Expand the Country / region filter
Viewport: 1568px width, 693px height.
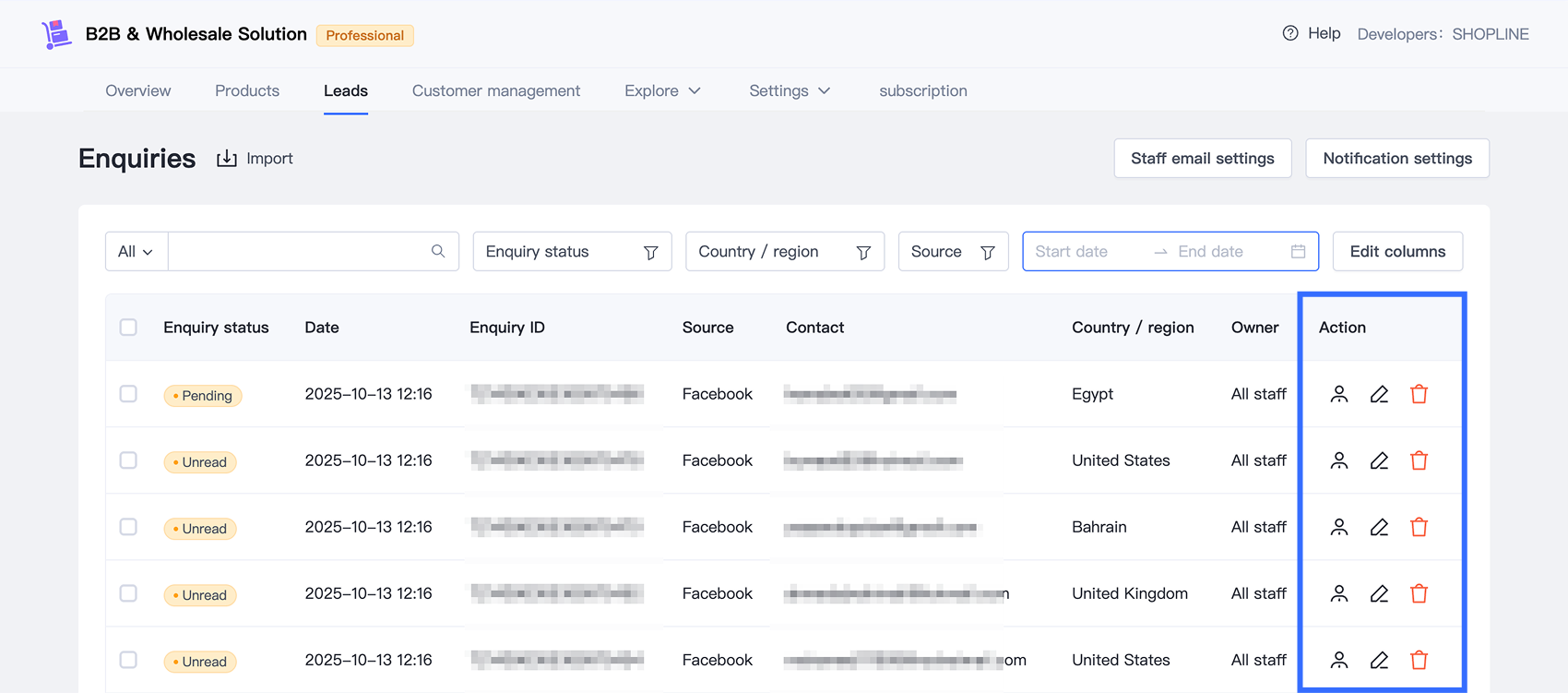tap(784, 251)
